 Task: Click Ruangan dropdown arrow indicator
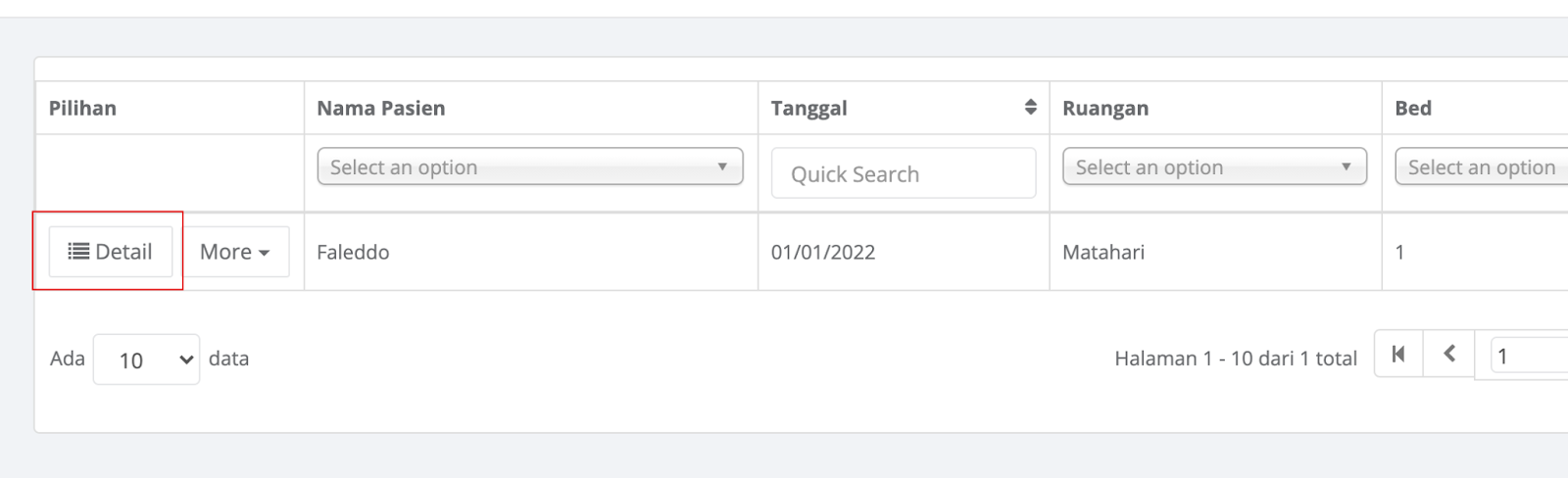coord(1347,167)
